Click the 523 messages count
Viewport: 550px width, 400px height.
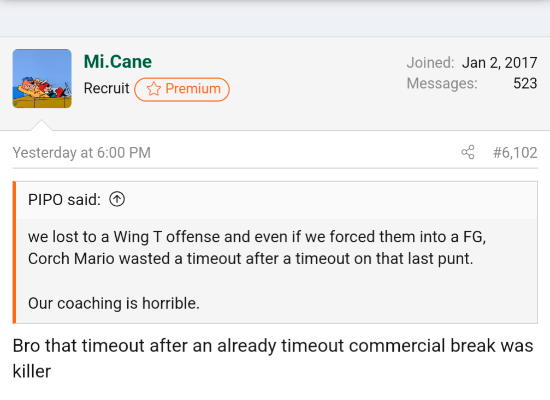pyautogui.click(x=525, y=84)
